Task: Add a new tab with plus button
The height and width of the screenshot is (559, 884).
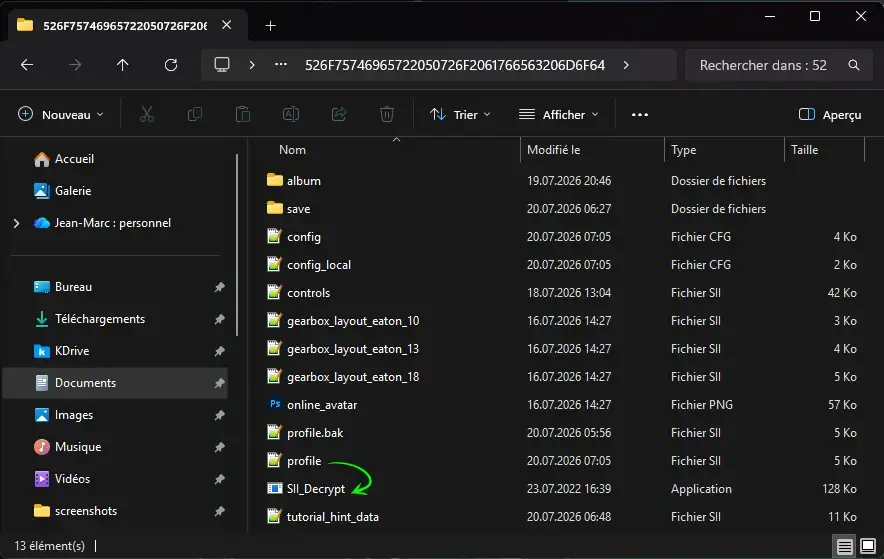Action: coord(271,25)
